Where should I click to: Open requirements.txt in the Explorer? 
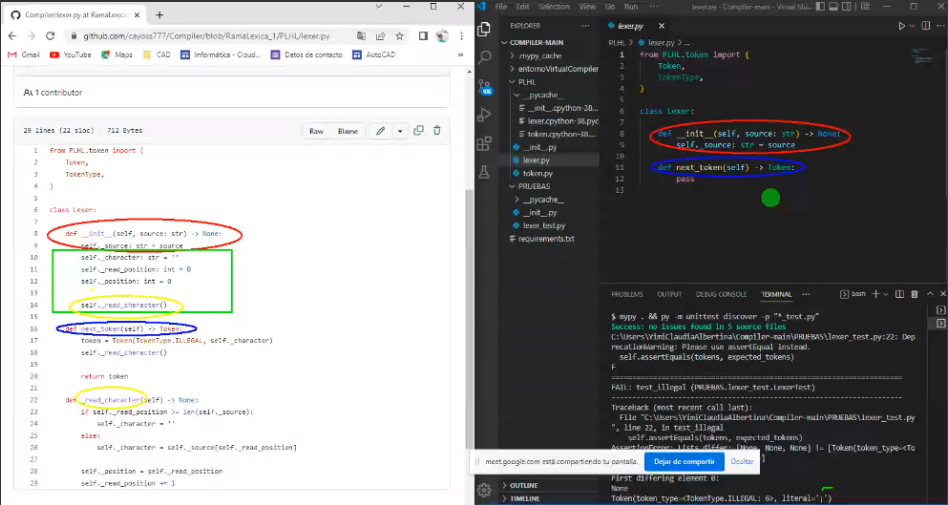[x=546, y=239]
